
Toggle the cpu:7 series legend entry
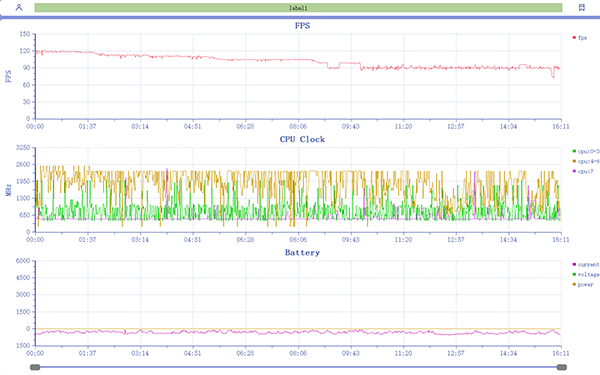pos(583,171)
